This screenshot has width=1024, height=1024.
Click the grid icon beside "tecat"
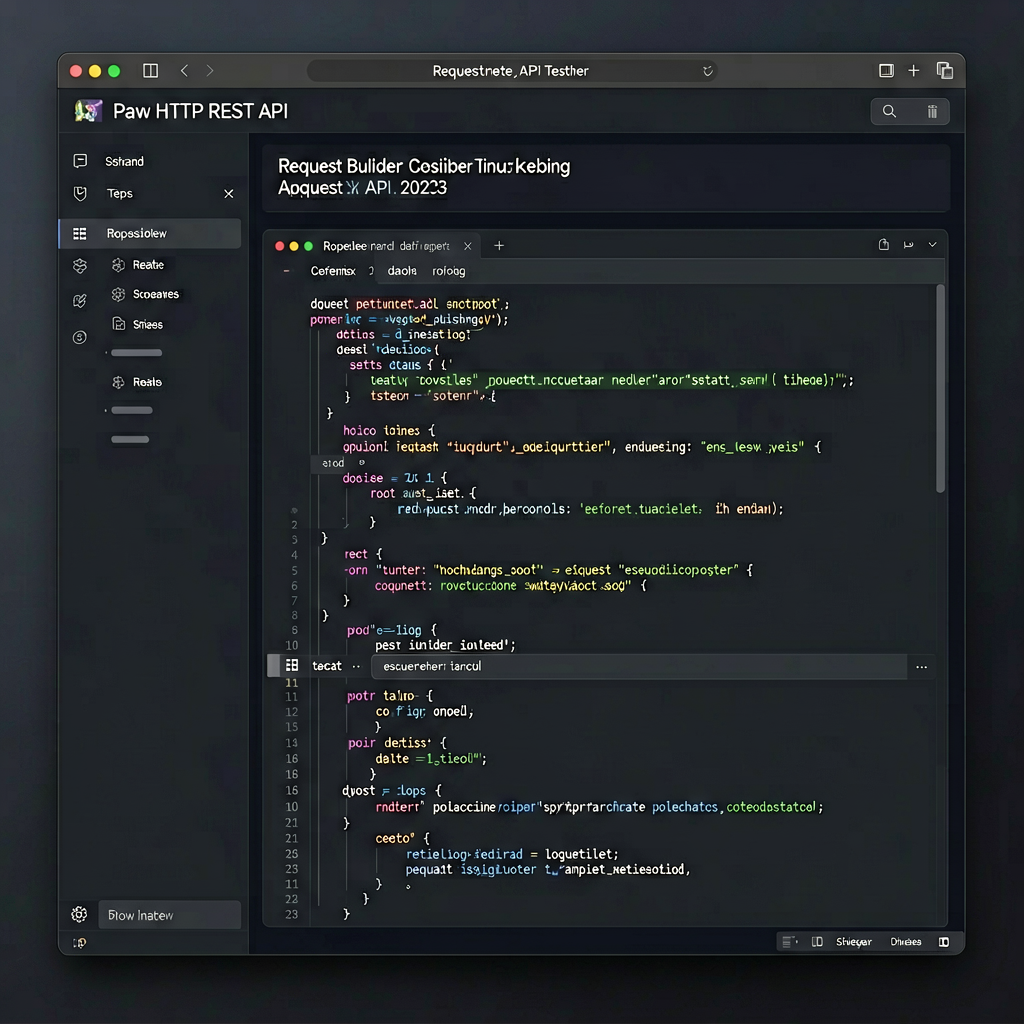pyautogui.click(x=292, y=665)
